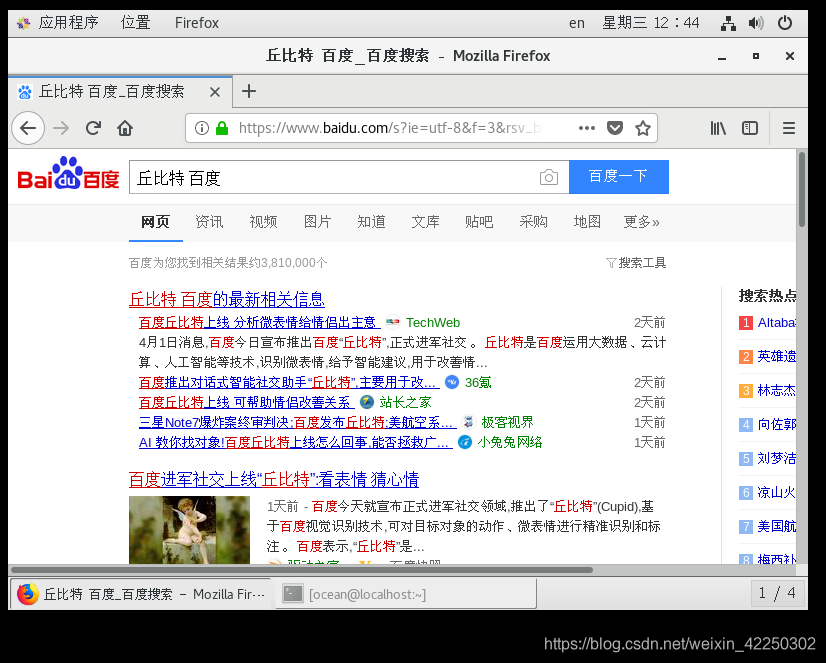The image size is (826, 663).
Task: Click the 36氪 source icon
Action: coord(452,382)
